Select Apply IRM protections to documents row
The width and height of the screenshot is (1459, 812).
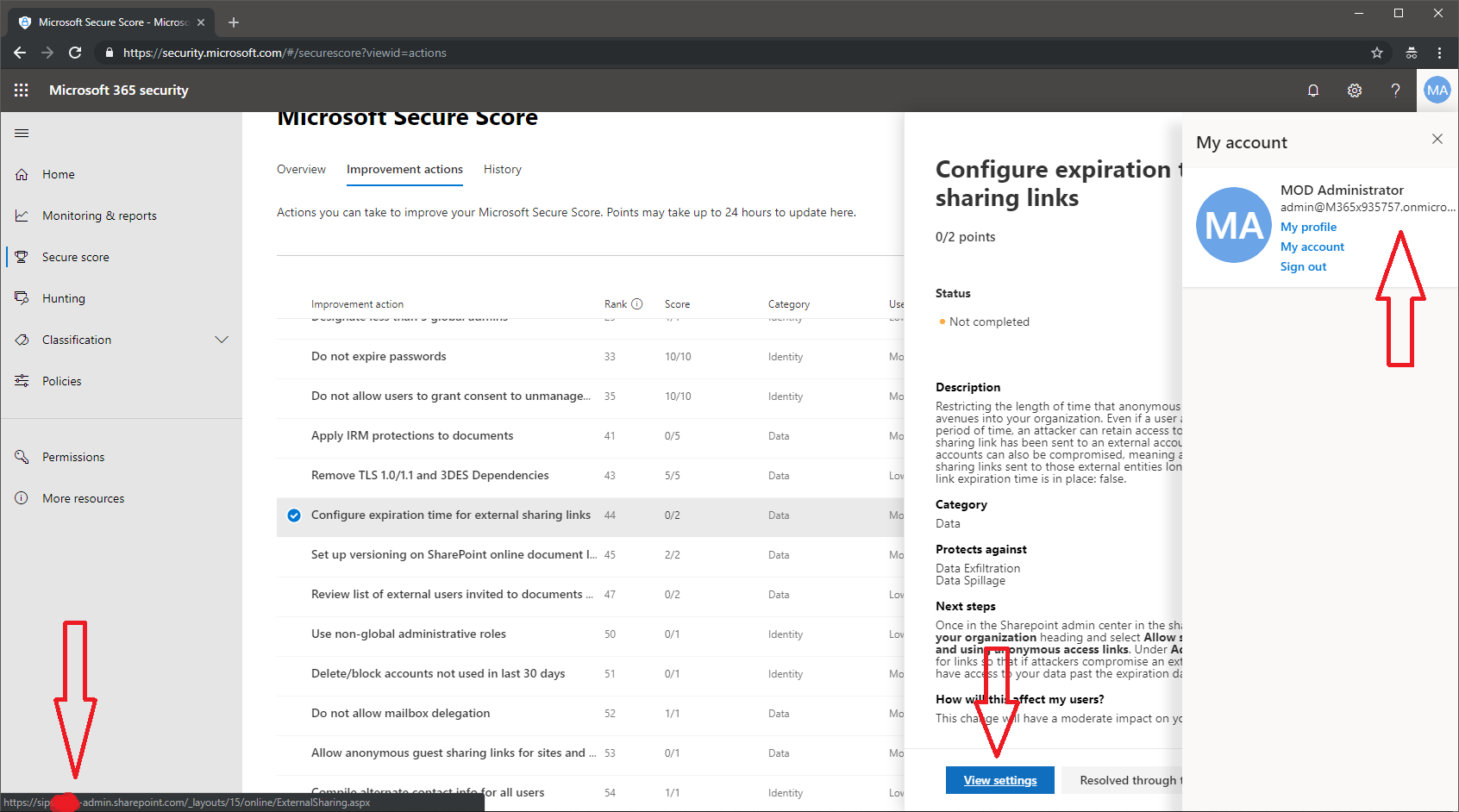[591, 436]
